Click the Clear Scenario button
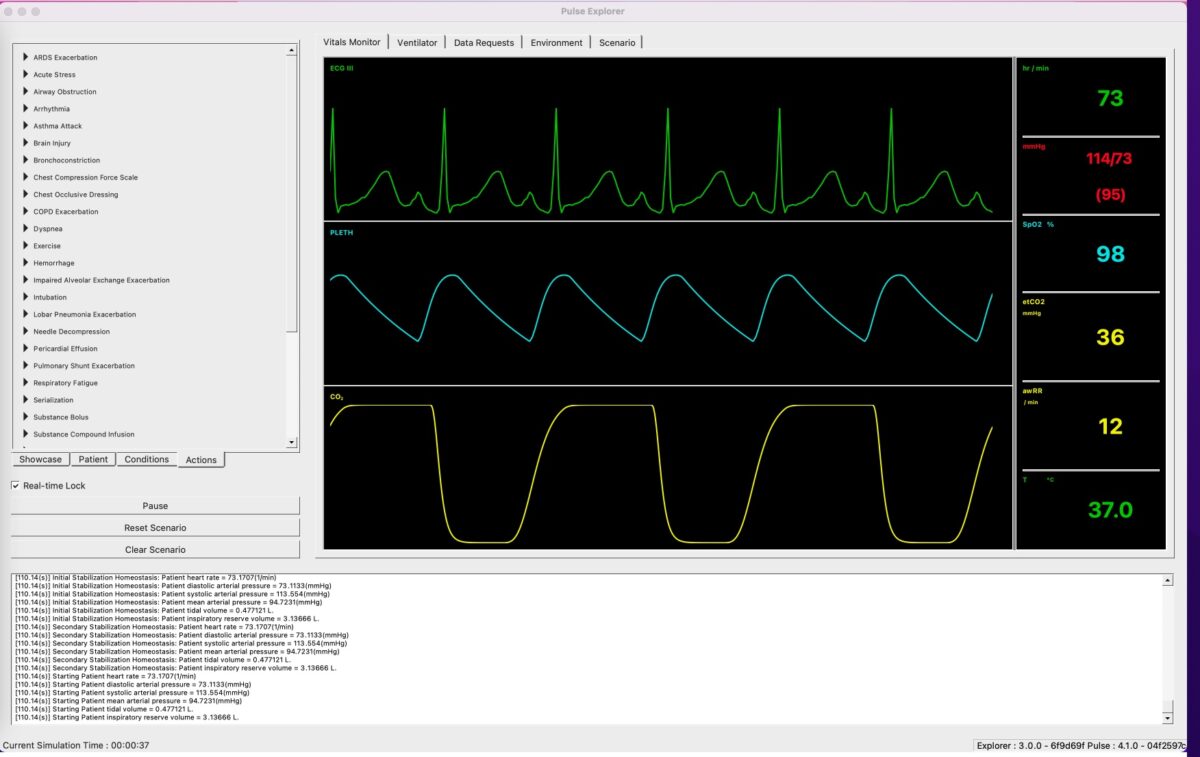The height and width of the screenshot is (757, 1200). click(x=155, y=549)
